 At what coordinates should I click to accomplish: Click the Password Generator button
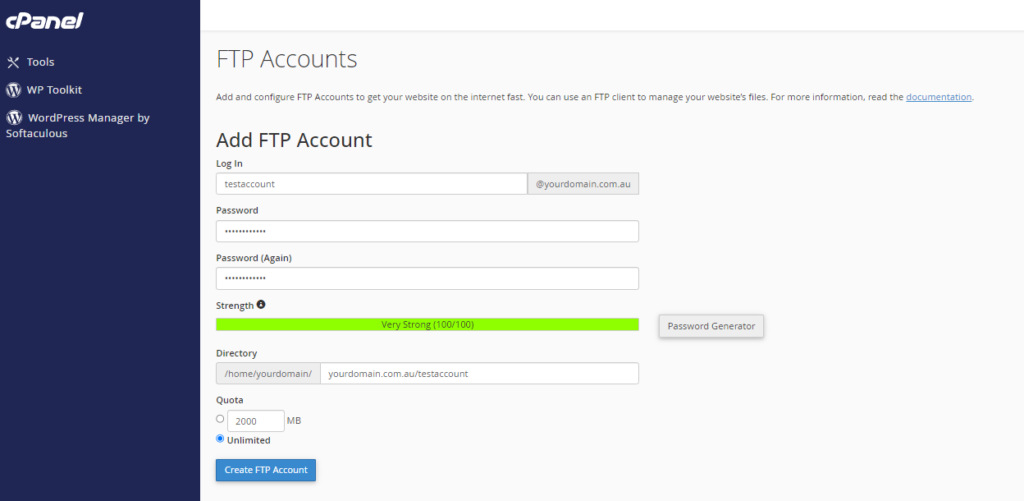[711, 326]
